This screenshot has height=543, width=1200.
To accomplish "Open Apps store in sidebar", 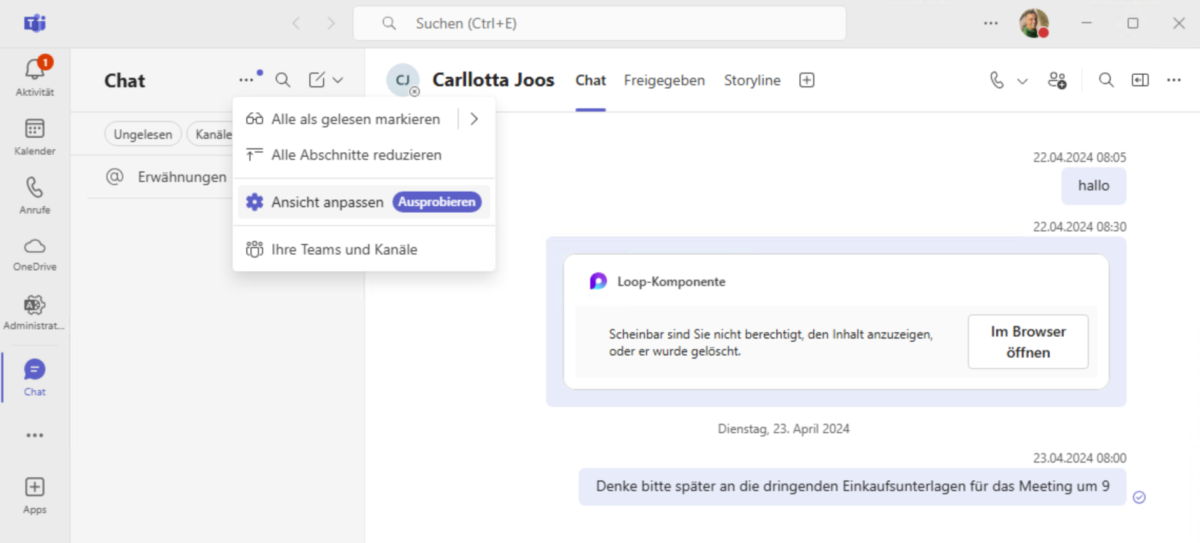I will 35,495.
